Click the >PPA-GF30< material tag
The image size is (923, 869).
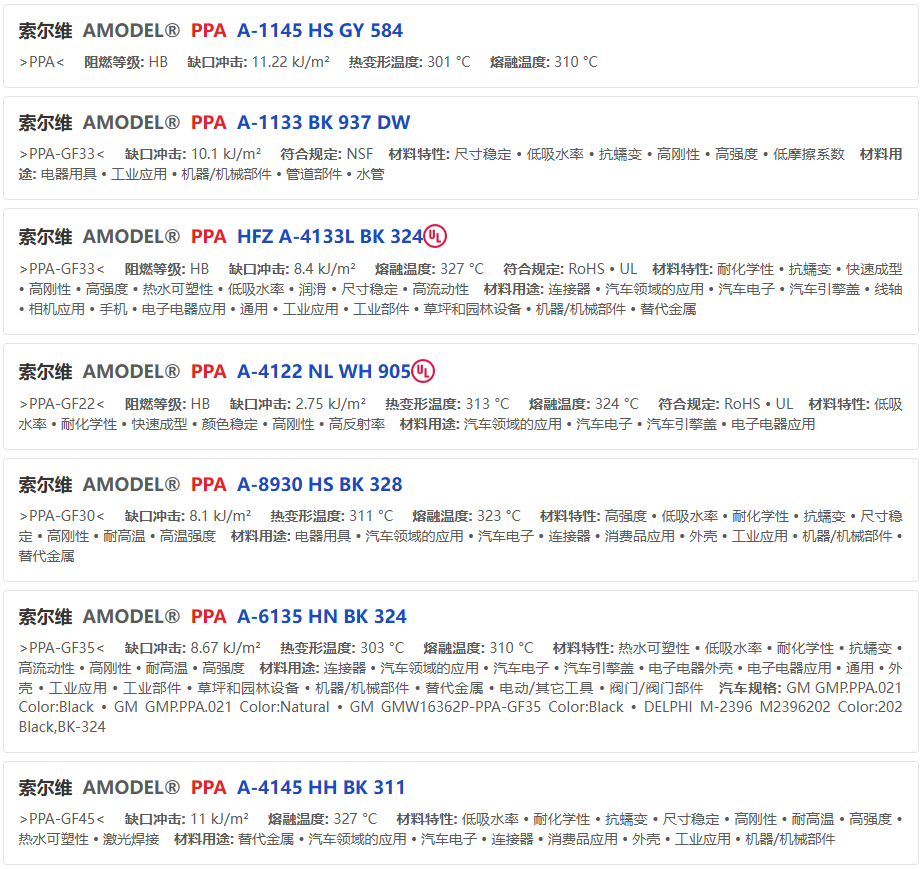pyautogui.click(x=62, y=516)
